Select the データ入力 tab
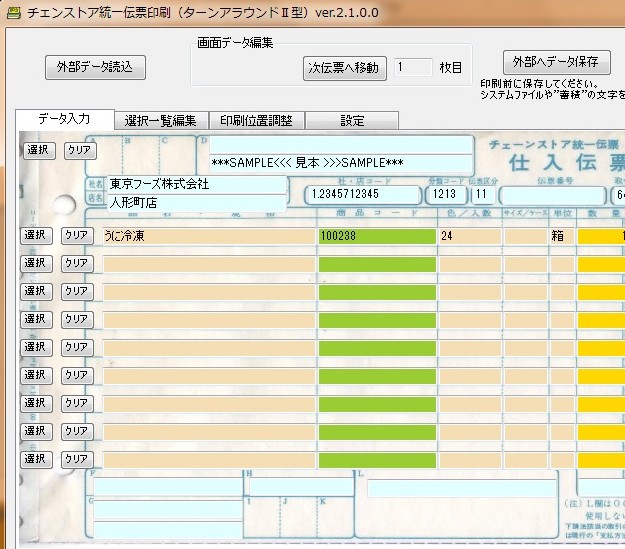This screenshot has width=625, height=549. coord(64,120)
